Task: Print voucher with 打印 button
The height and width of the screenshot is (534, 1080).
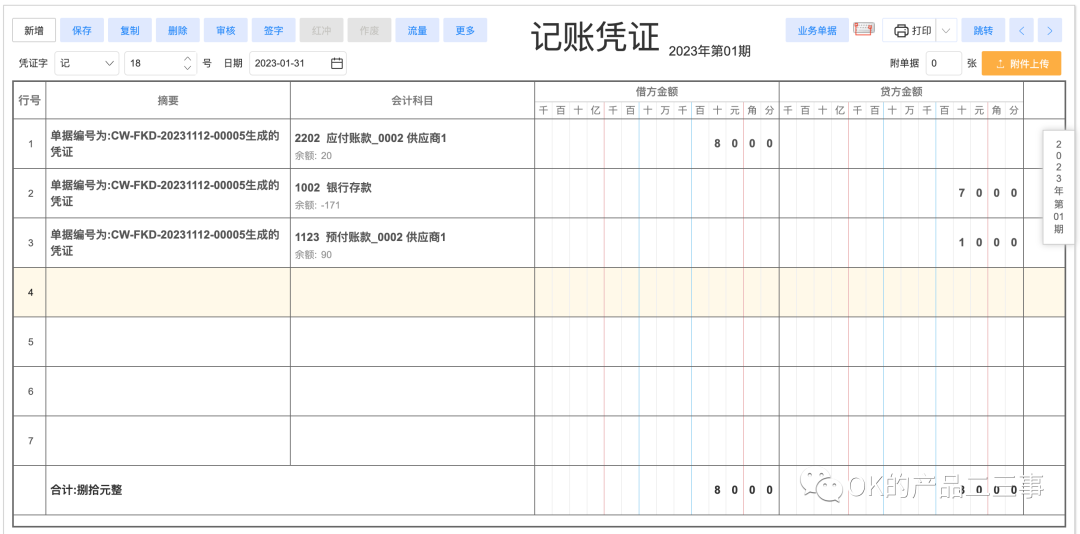Action: (x=911, y=30)
